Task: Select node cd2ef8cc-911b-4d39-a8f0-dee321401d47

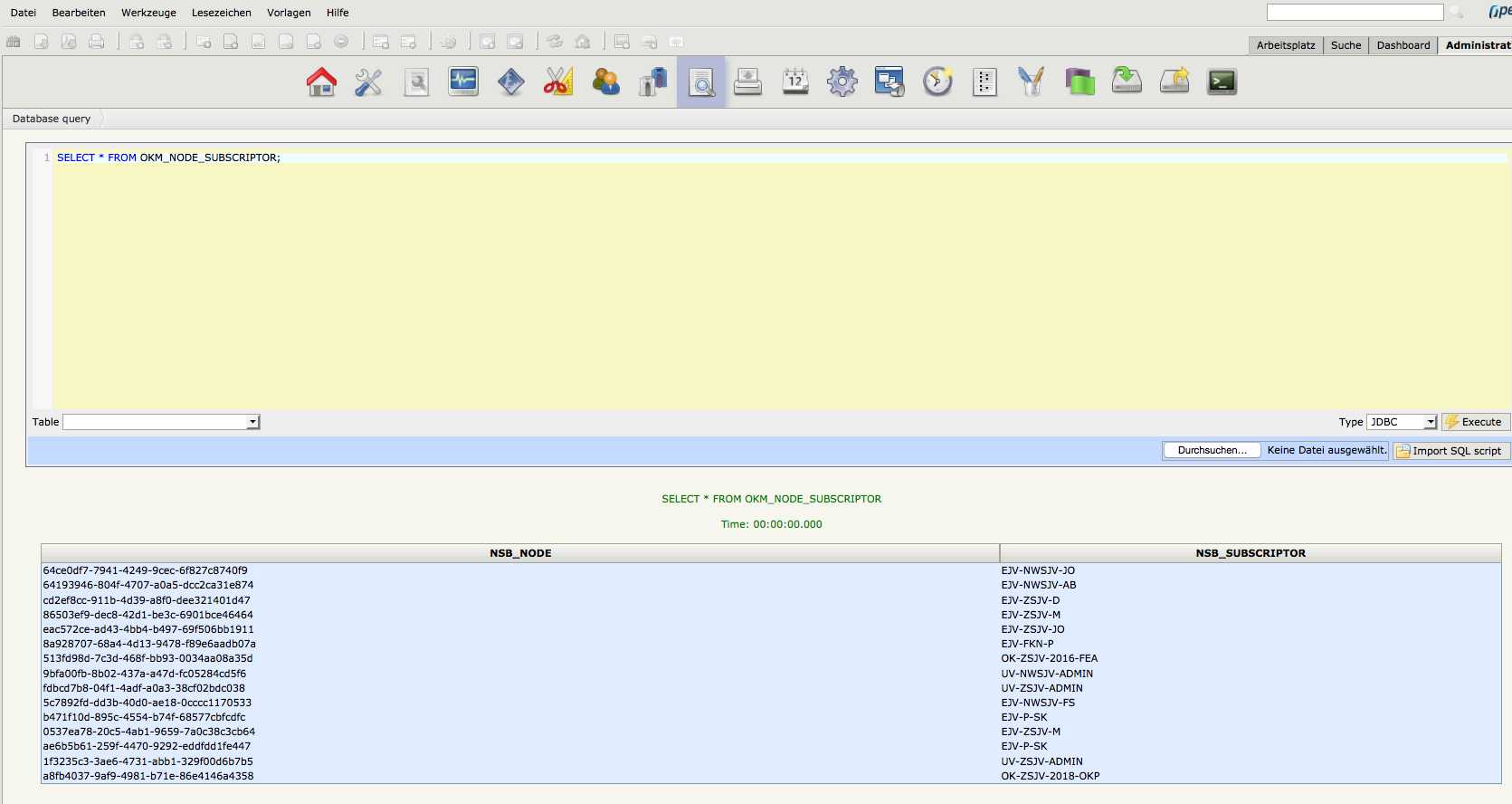Action: point(147,600)
